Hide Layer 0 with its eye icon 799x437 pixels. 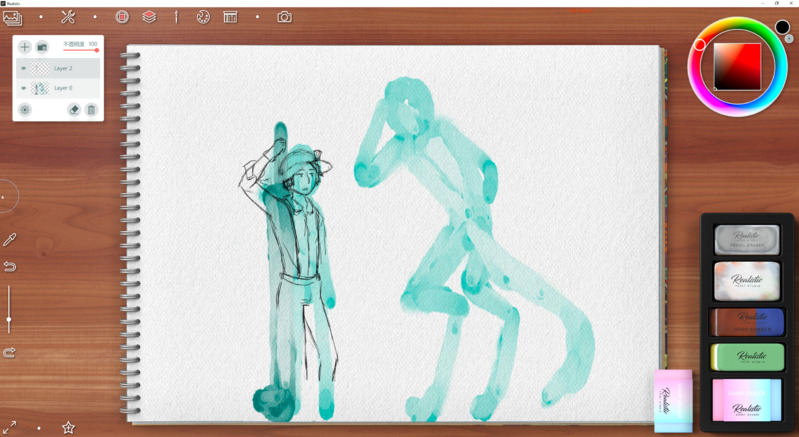[x=23, y=88]
